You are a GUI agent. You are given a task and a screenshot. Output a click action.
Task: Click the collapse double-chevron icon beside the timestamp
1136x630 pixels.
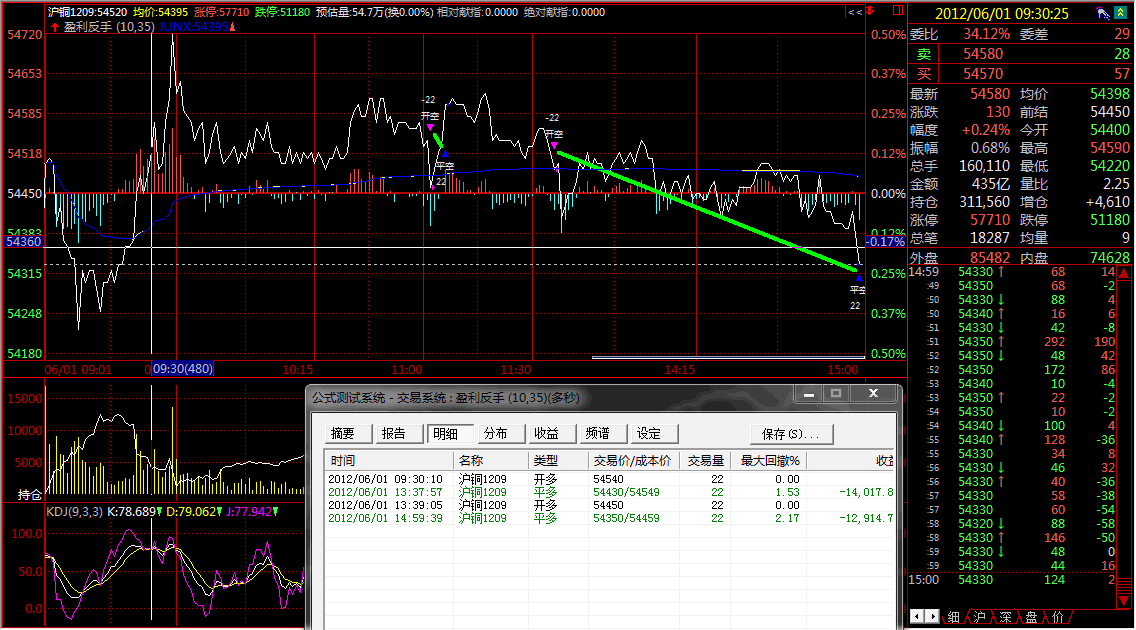[x=1121, y=12]
